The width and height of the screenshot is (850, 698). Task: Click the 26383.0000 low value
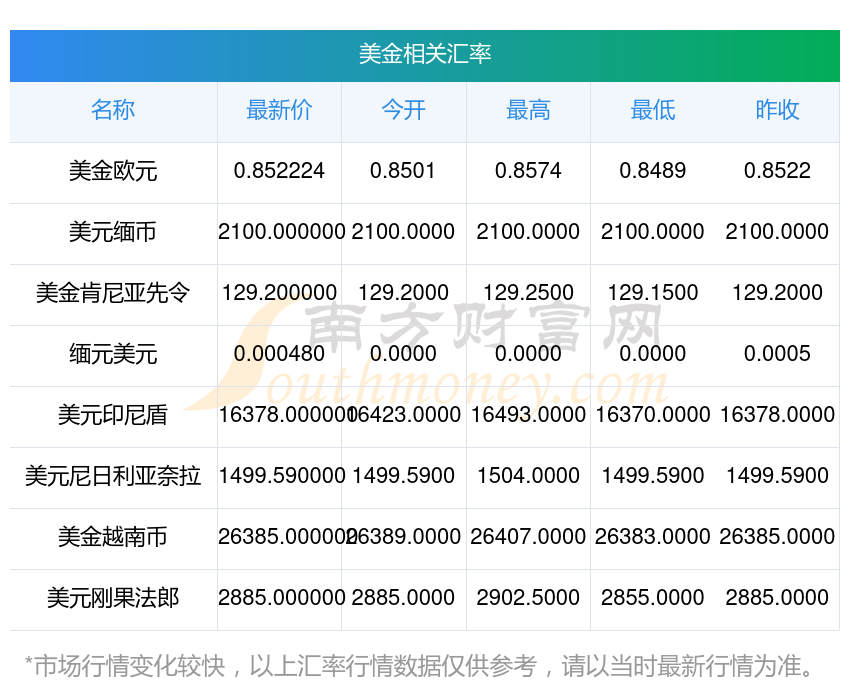point(653,537)
